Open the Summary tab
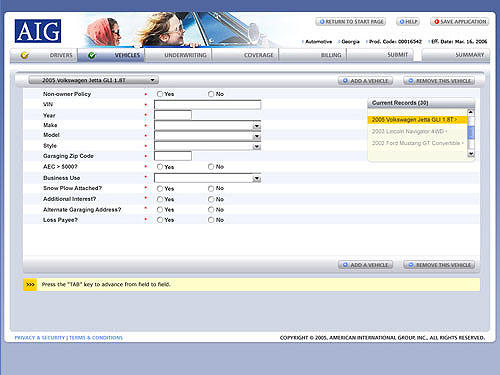Image resolution: width=500 pixels, height=375 pixels. coord(456,55)
